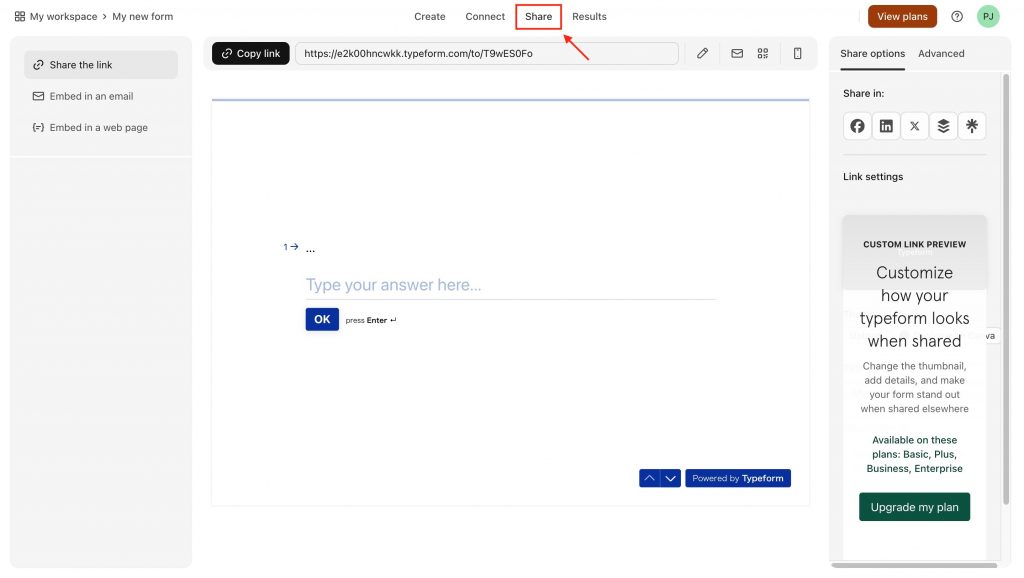Image resolution: width=1024 pixels, height=578 pixels.
Task: Switch to the Advanced tab
Action: pos(941,54)
